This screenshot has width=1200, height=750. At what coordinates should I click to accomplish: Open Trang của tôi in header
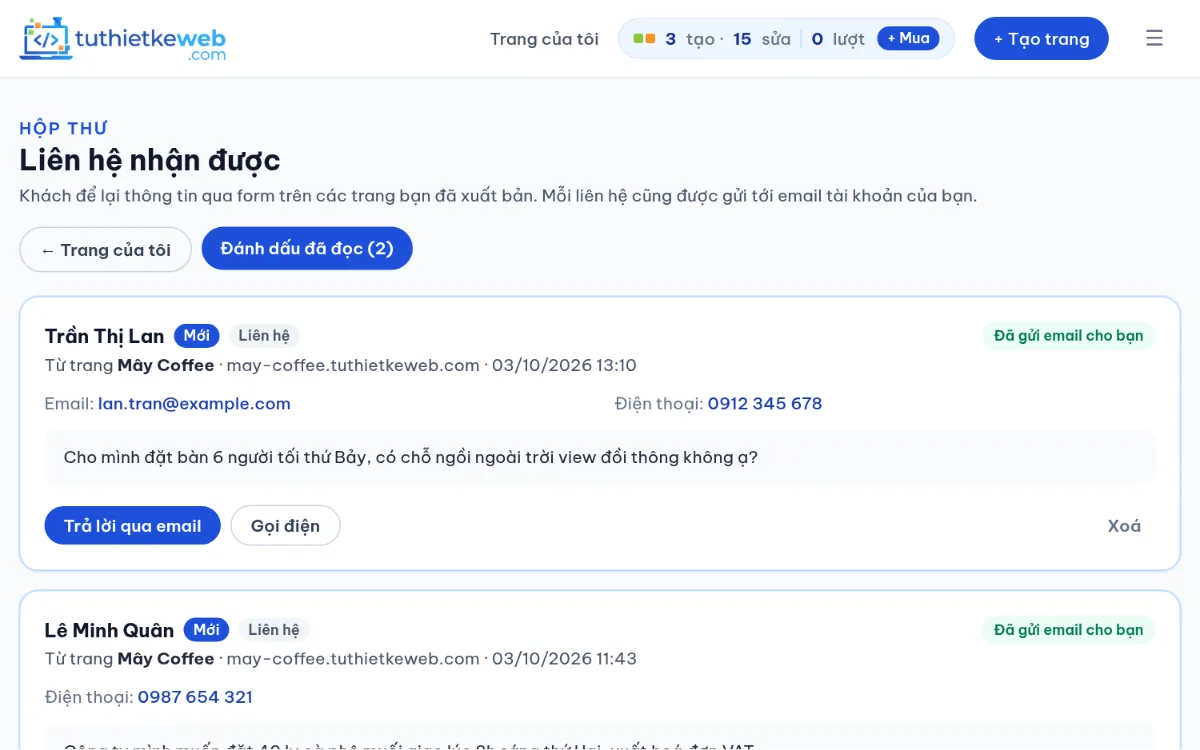click(544, 39)
